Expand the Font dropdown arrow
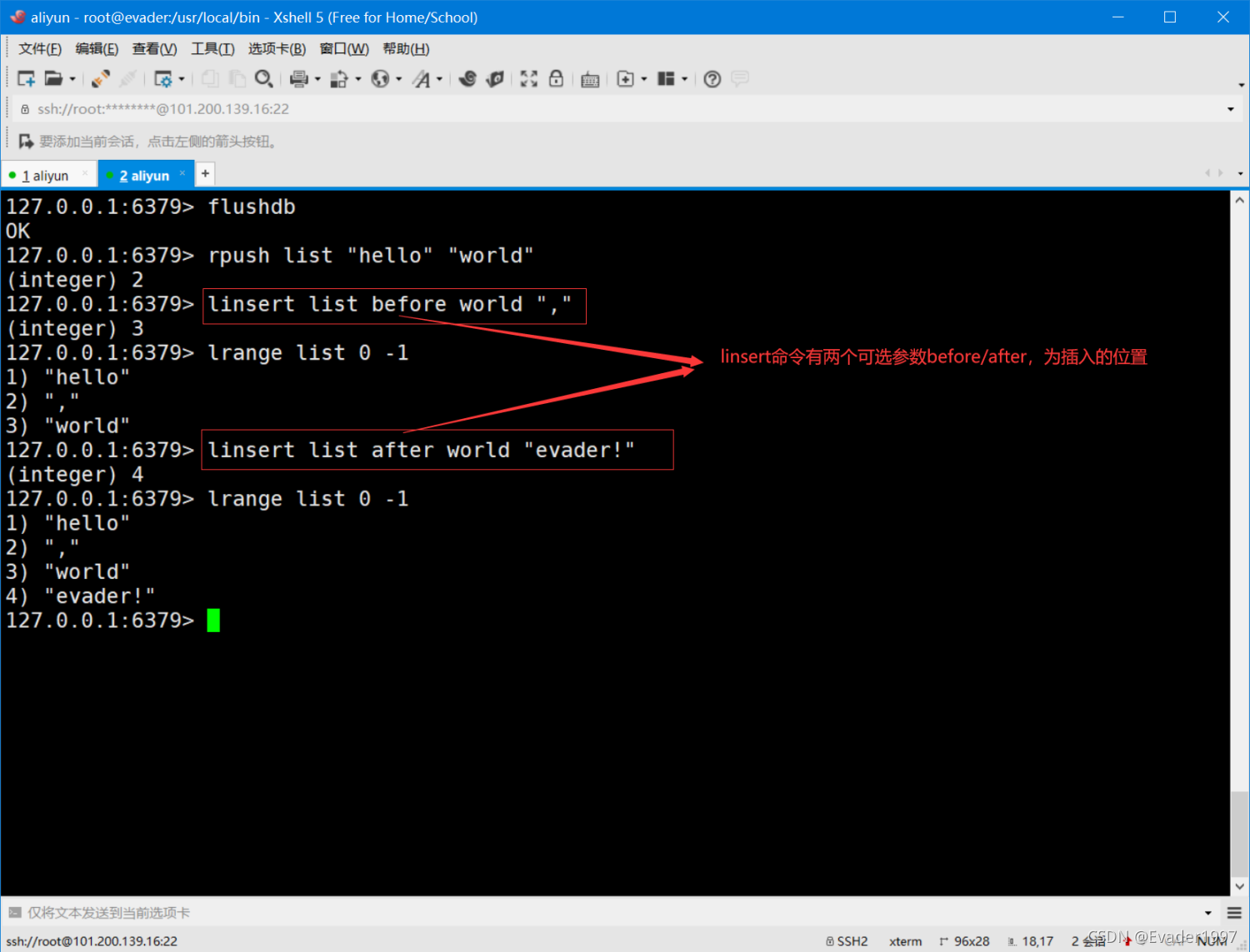Image resolution: width=1250 pixels, height=952 pixels. coord(439,79)
